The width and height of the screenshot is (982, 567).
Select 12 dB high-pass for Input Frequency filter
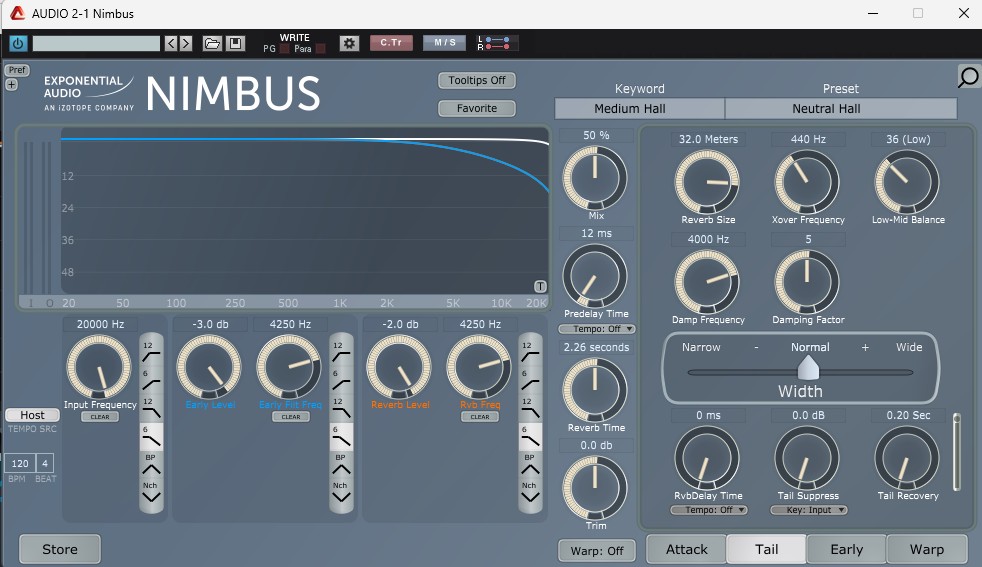click(151, 352)
